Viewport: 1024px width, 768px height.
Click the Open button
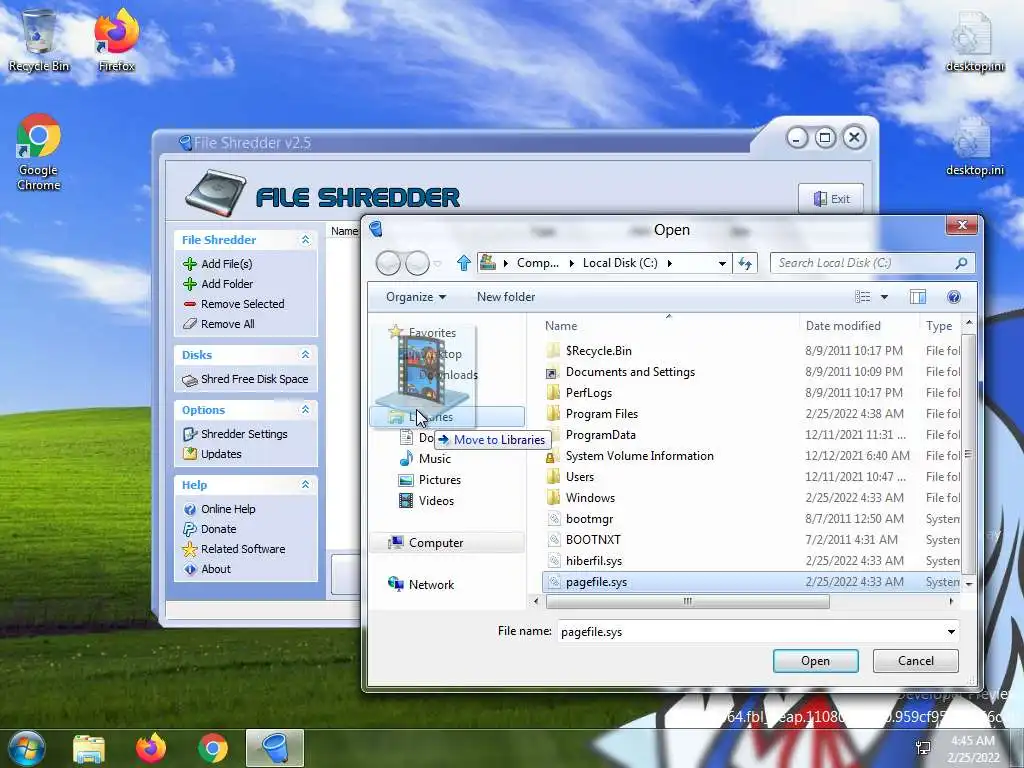point(816,661)
